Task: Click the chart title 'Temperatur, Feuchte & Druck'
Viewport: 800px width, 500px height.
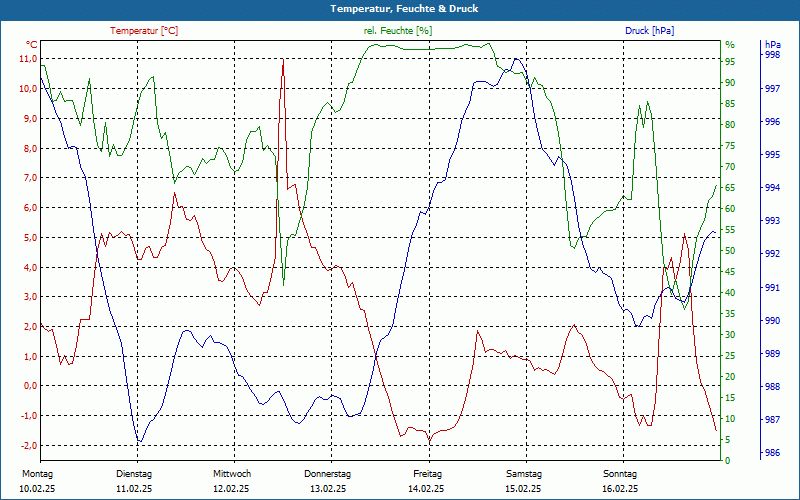Action: (404, 9)
